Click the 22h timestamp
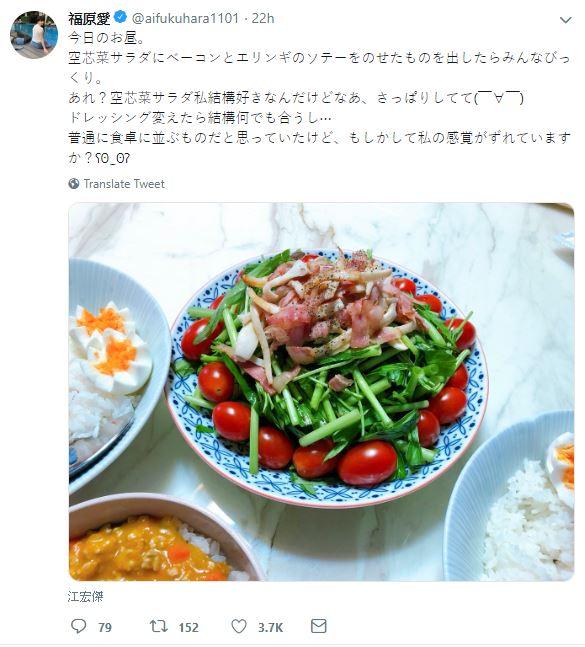Viewport: 585px width, 647px height. tap(263, 18)
